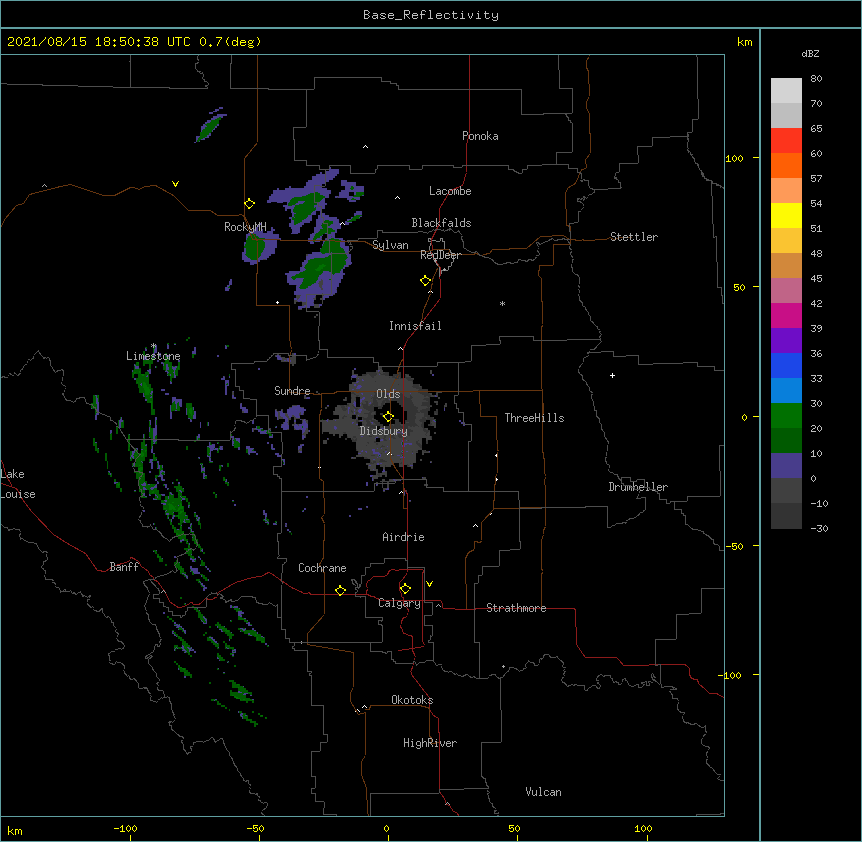This screenshot has width=862, height=842.
Task: Click the Olds town label
Action: point(388,394)
